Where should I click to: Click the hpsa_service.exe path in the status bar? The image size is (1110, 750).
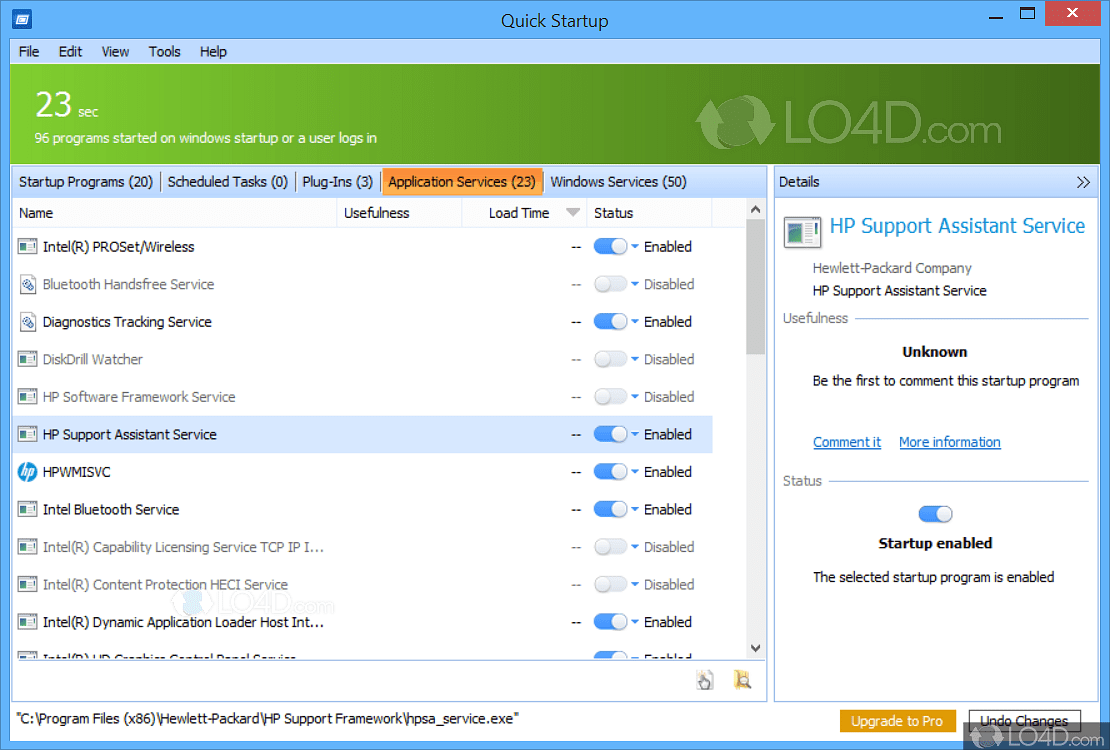267,718
